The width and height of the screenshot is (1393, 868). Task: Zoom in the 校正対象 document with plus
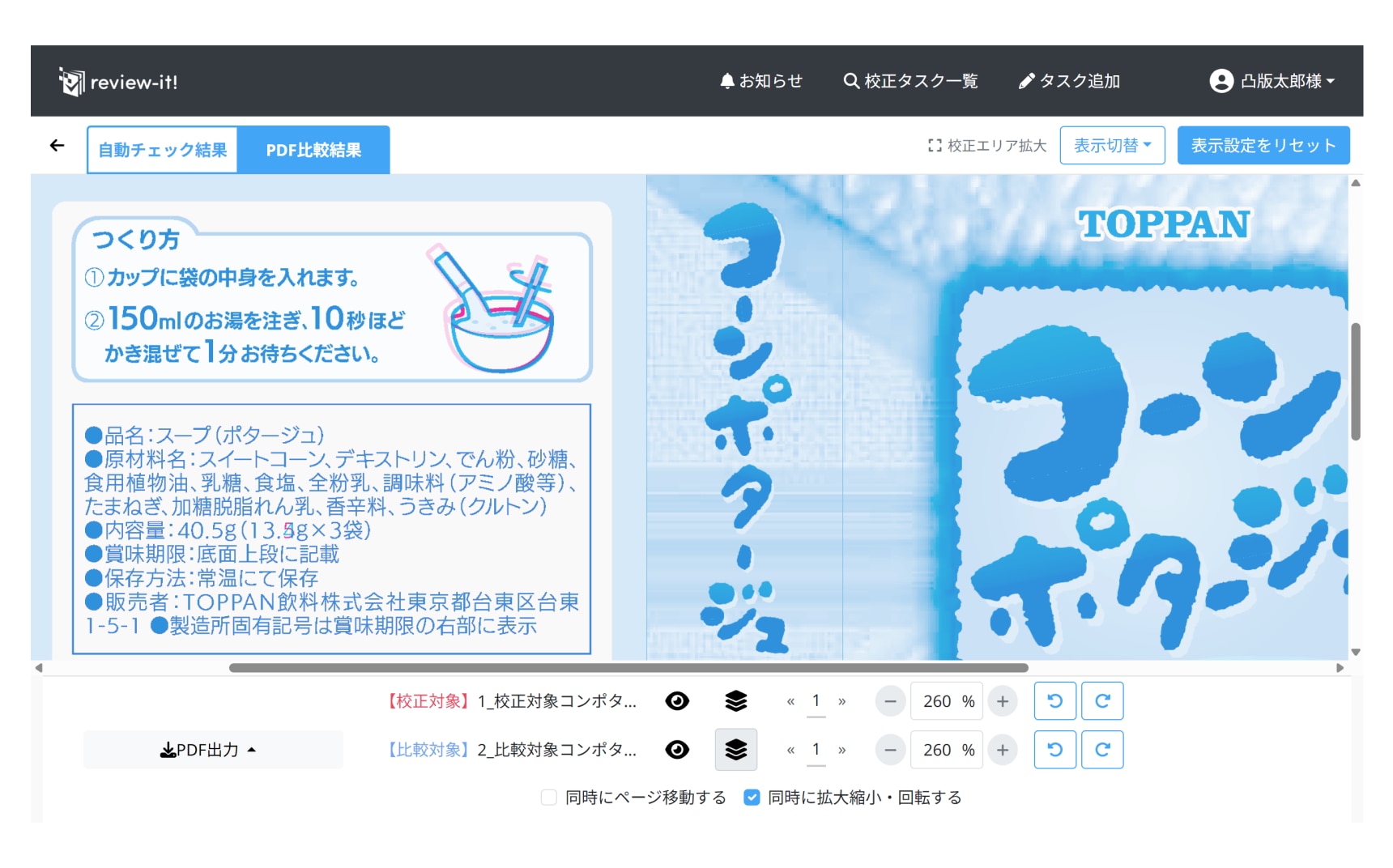click(x=1003, y=701)
